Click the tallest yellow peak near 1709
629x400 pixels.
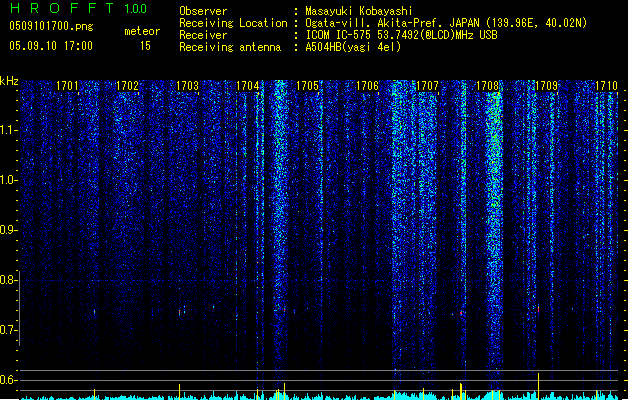click(x=538, y=386)
